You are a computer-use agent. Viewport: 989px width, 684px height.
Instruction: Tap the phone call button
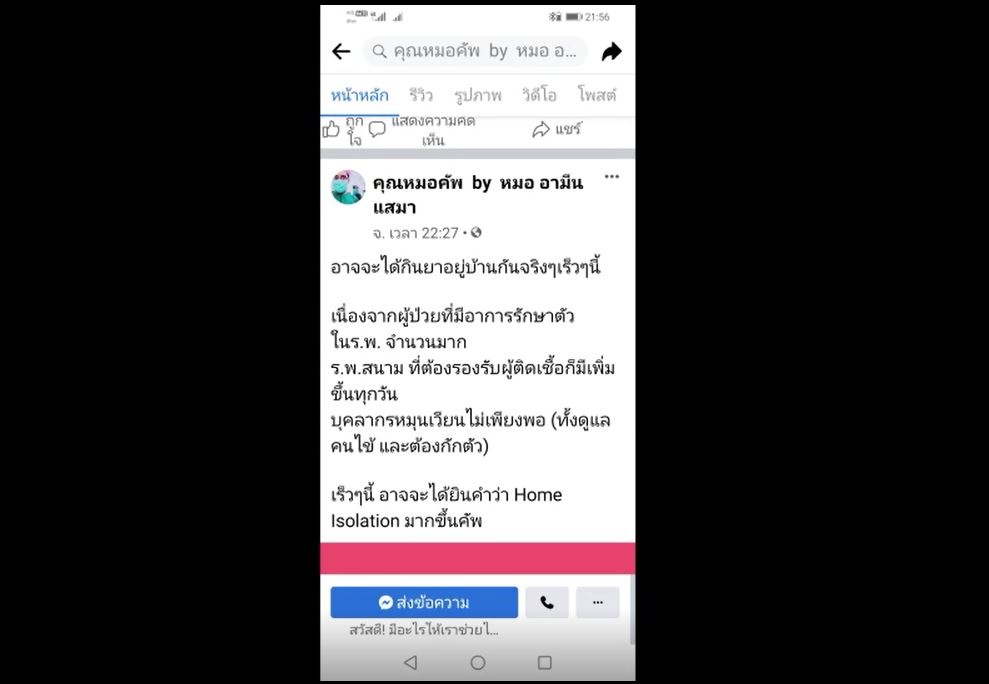click(x=547, y=603)
